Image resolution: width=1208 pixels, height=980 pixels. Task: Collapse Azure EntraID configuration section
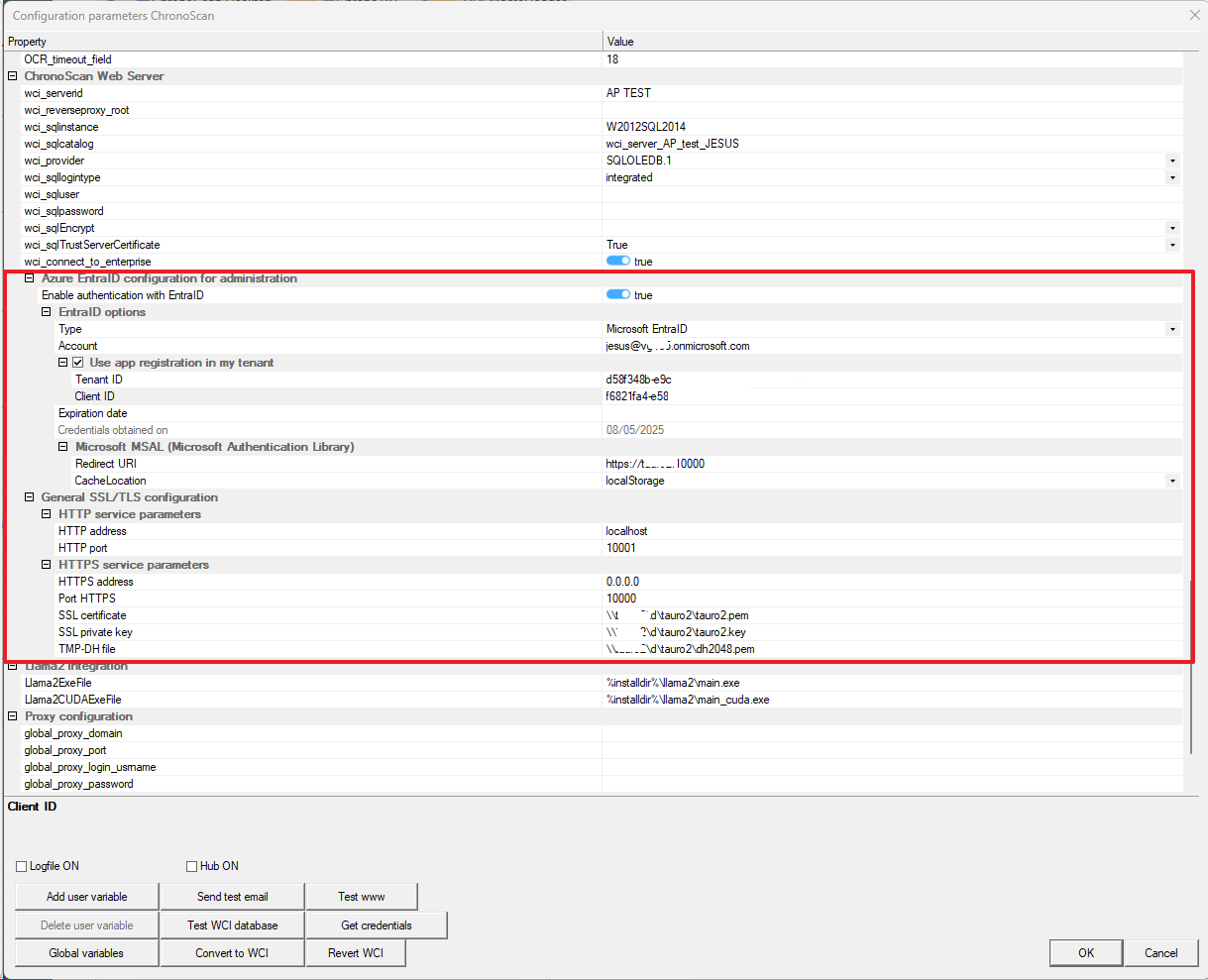(x=30, y=278)
